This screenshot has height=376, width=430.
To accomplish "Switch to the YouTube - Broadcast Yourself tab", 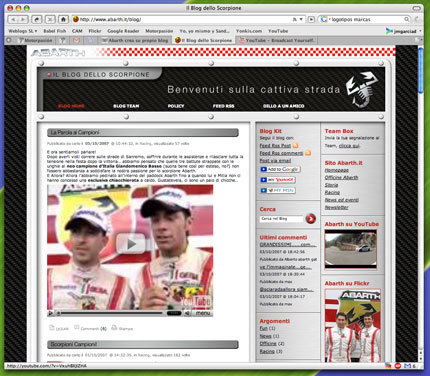I will (276, 40).
